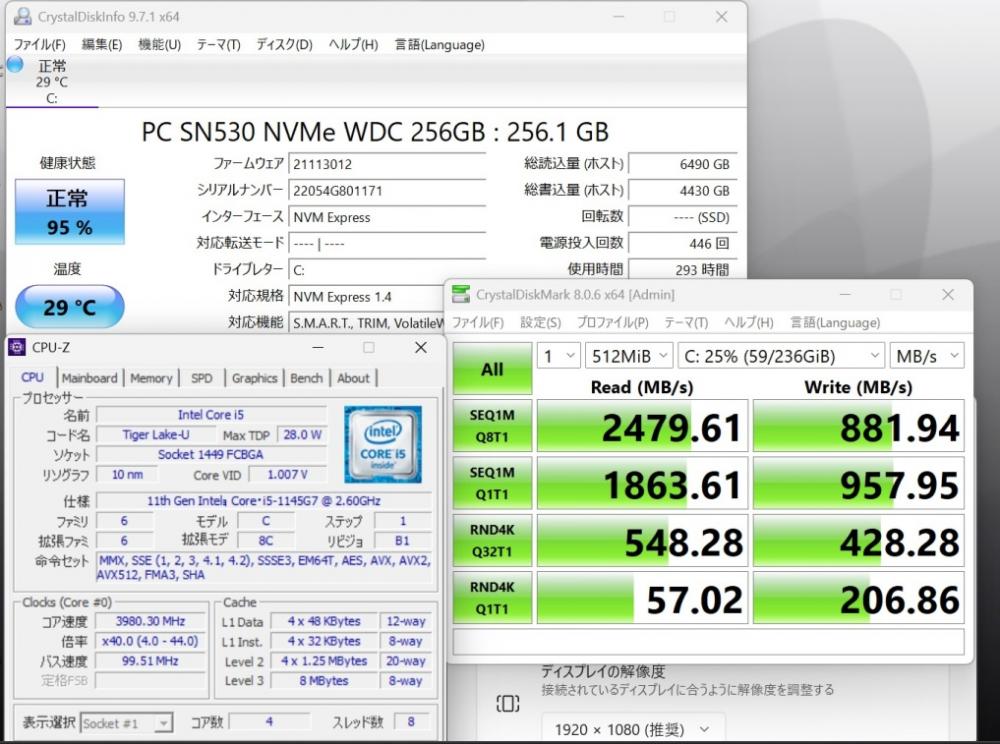Click the CrystalDiskMark app icon in title bar

point(460,295)
